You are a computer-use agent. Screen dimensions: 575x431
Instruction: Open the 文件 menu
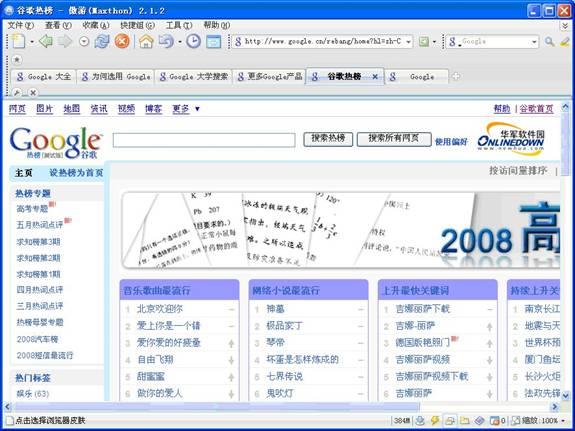click(21, 25)
